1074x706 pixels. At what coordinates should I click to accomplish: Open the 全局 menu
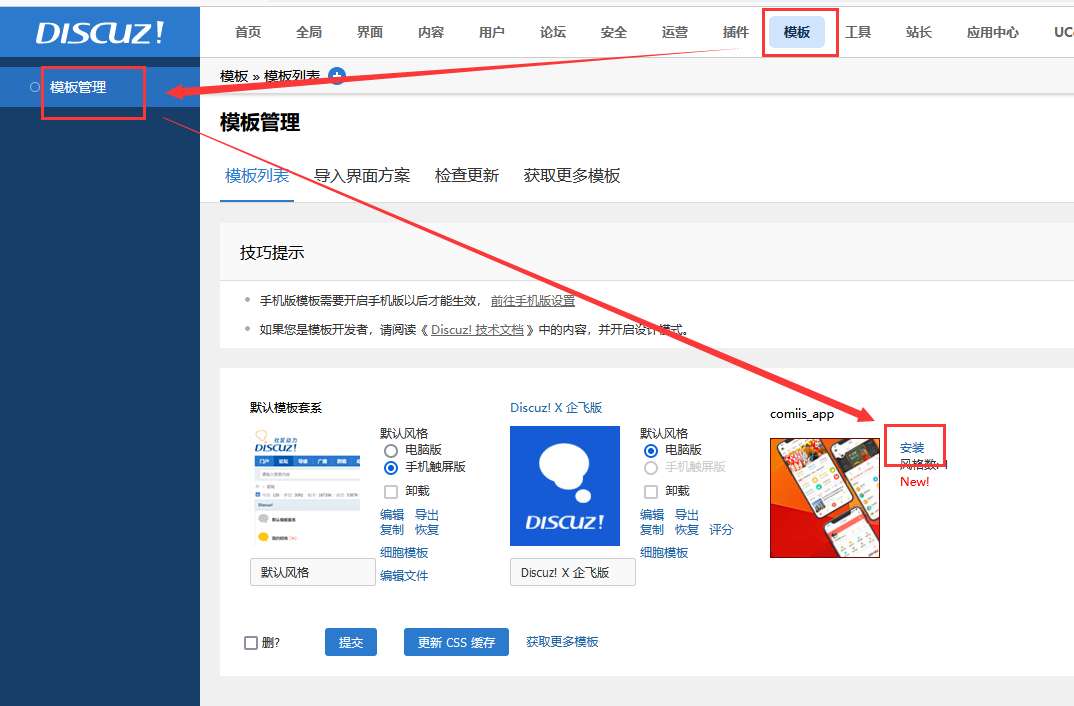(309, 32)
